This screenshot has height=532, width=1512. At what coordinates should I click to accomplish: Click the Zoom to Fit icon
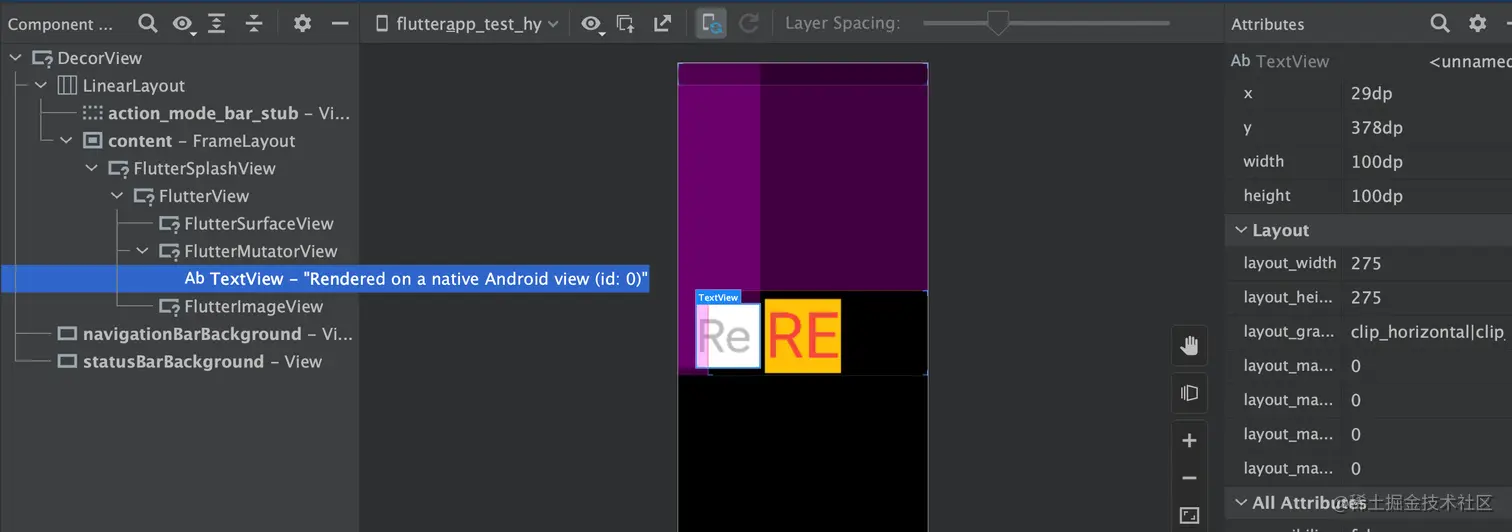(x=1189, y=515)
